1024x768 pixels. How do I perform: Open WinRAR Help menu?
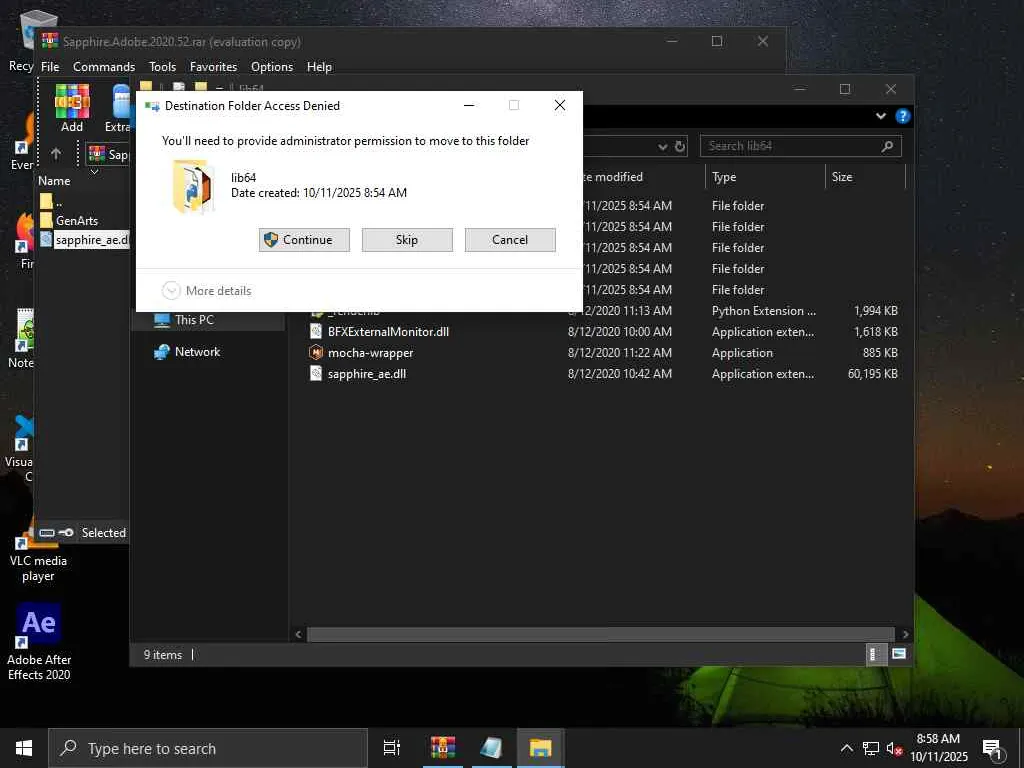click(319, 67)
